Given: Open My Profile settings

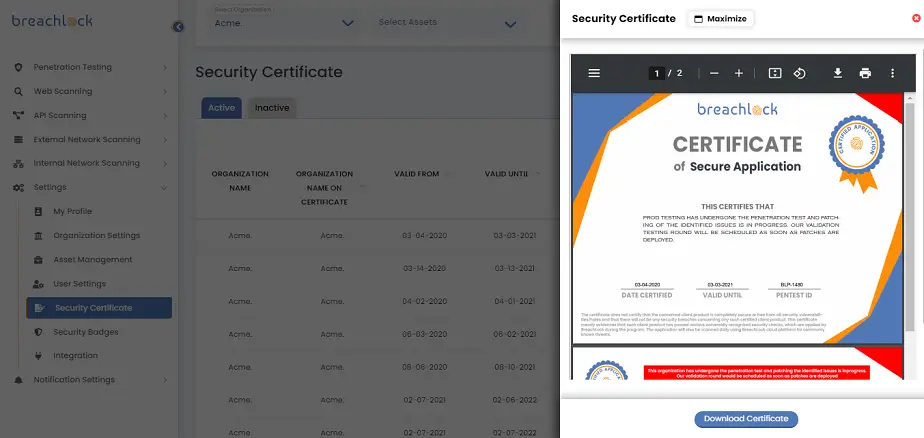Looking at the screenshot, I should point(72,211).
